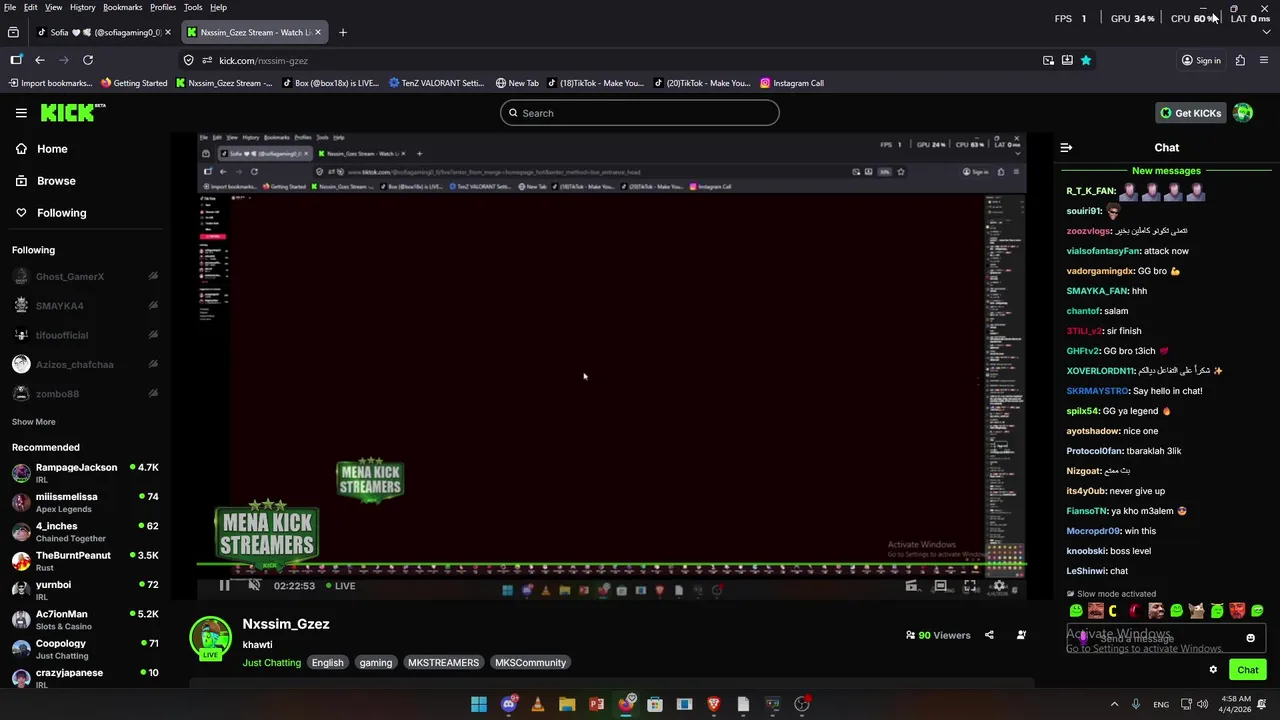Open the Profiles menu
This screenshot has width=1280, height=720.
point(163,7)
